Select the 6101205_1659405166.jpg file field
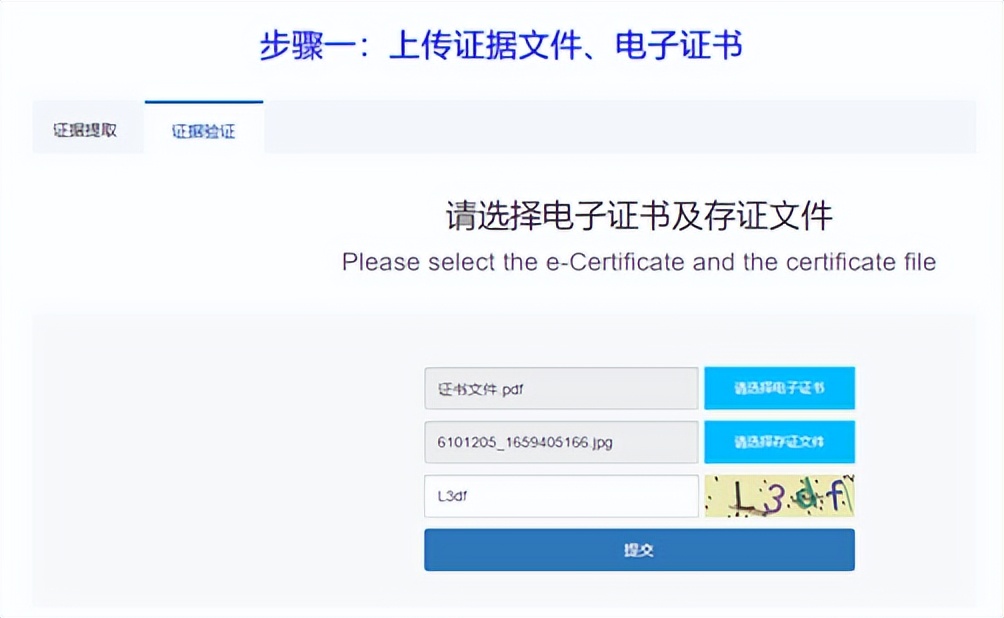Viewport: 1004px width, 618px height. (561, 442)
